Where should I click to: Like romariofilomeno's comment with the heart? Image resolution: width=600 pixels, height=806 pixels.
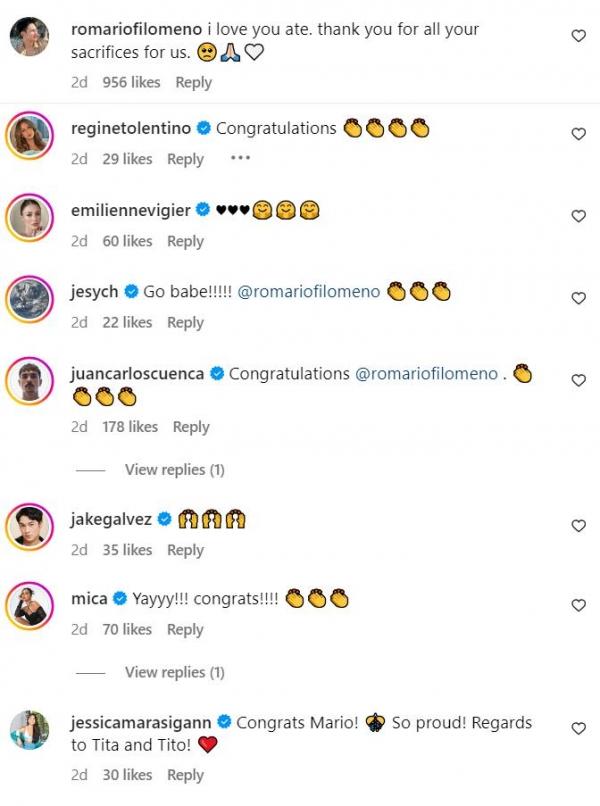tap(577, 36)
